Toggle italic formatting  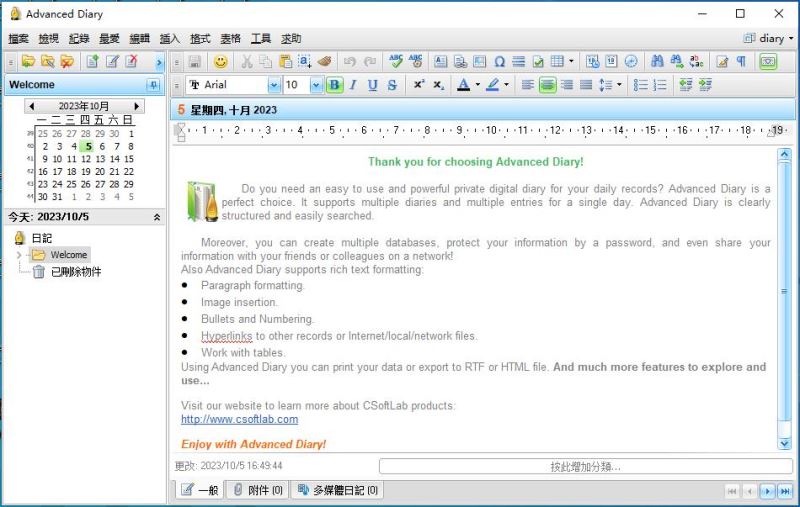click(x=353, y=85)
